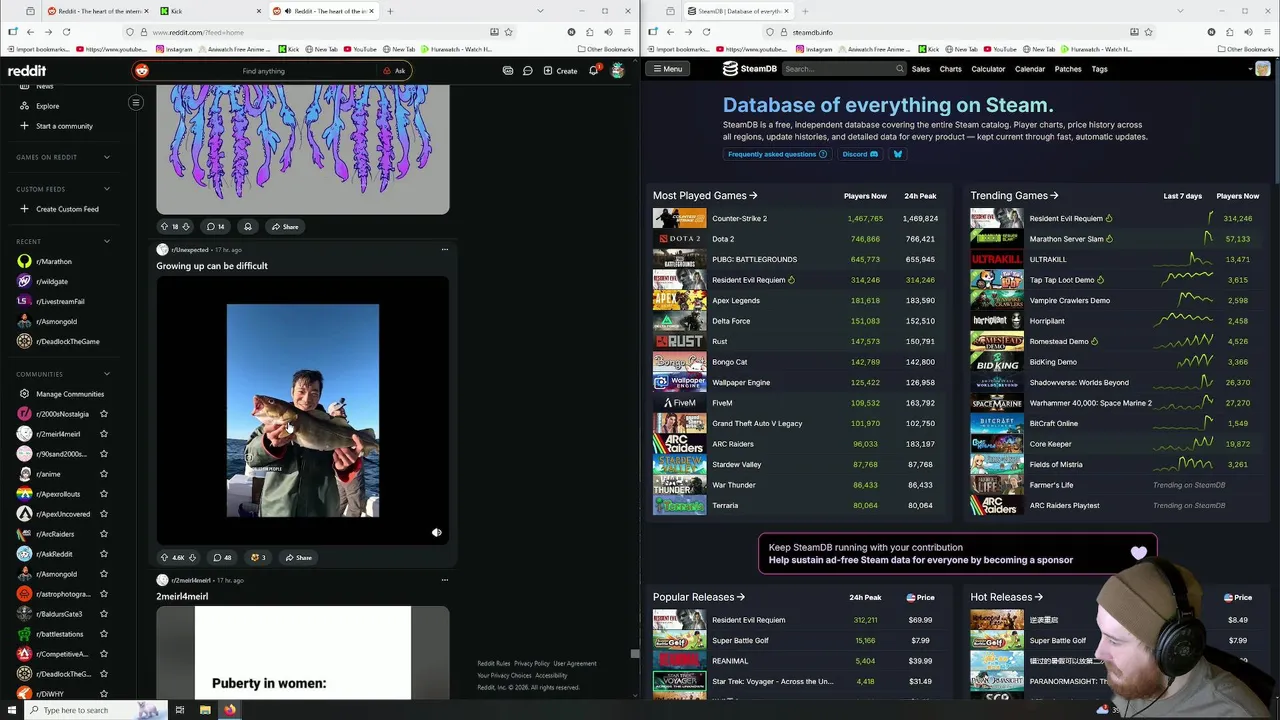
Task: Open SteamDB Bluesky butterfly link
Action: pyautogui.click(x=897, y=154)
